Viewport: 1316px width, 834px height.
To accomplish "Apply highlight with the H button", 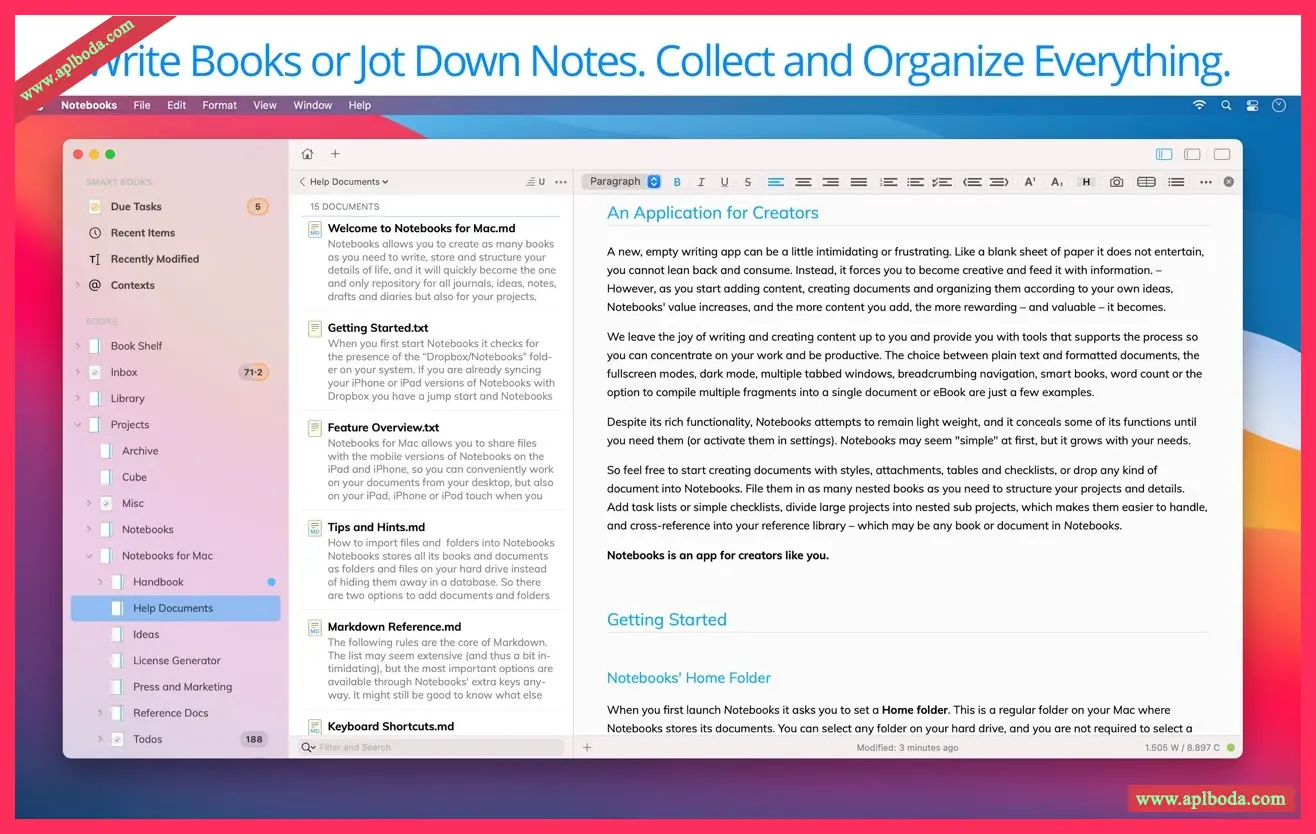I will [1086, 182].
